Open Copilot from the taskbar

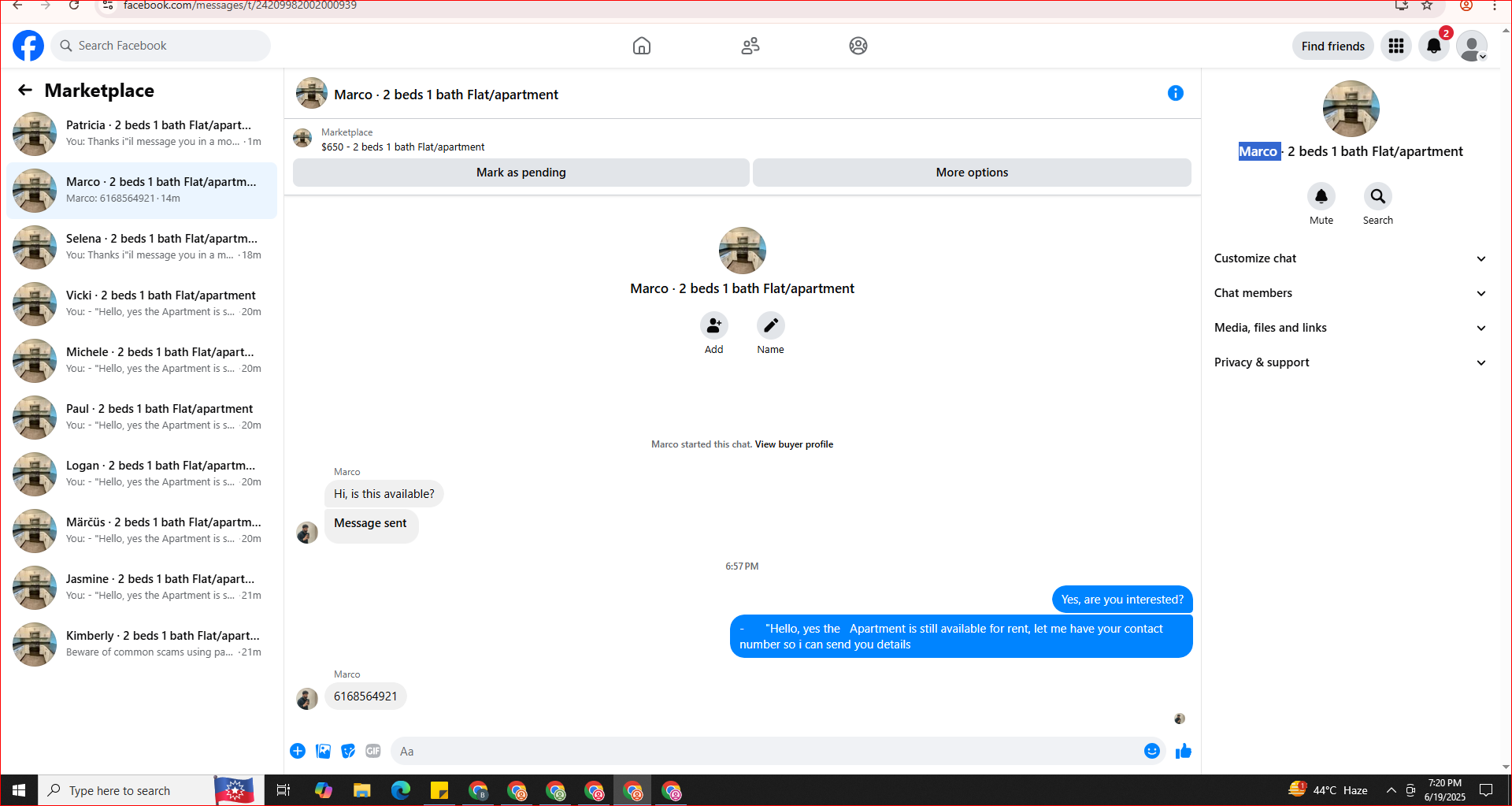coord(324,790)
